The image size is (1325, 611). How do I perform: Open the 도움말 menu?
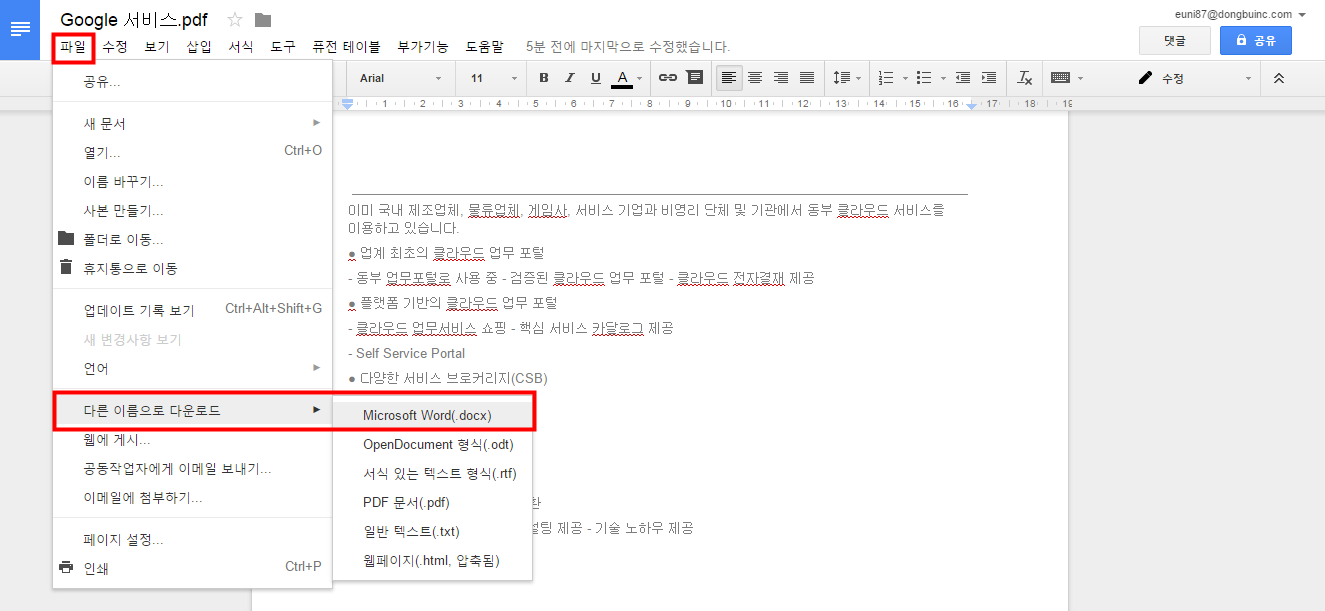click(x=485, y=47)
